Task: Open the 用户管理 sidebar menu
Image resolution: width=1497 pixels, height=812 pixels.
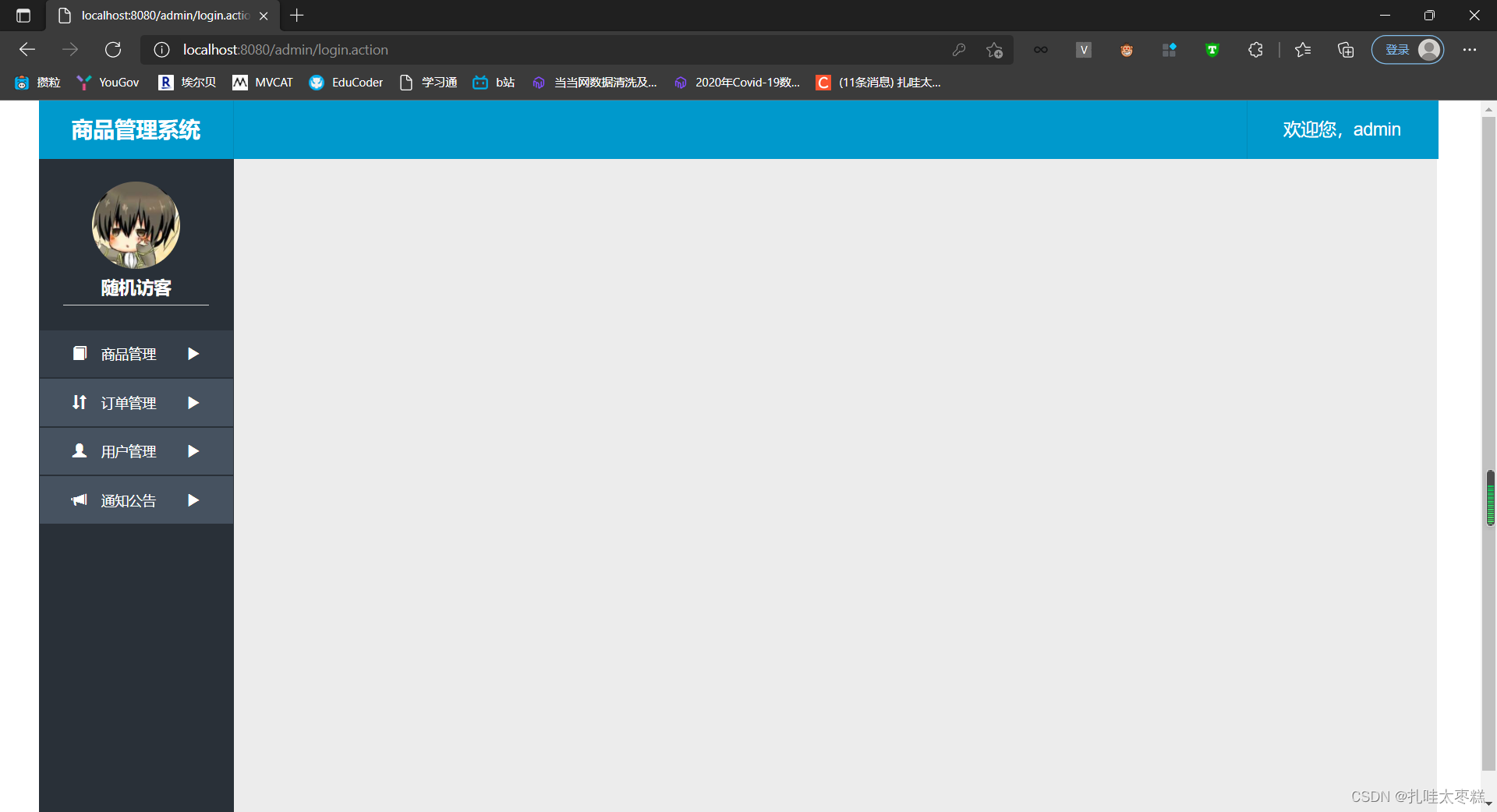Action: 136,451
